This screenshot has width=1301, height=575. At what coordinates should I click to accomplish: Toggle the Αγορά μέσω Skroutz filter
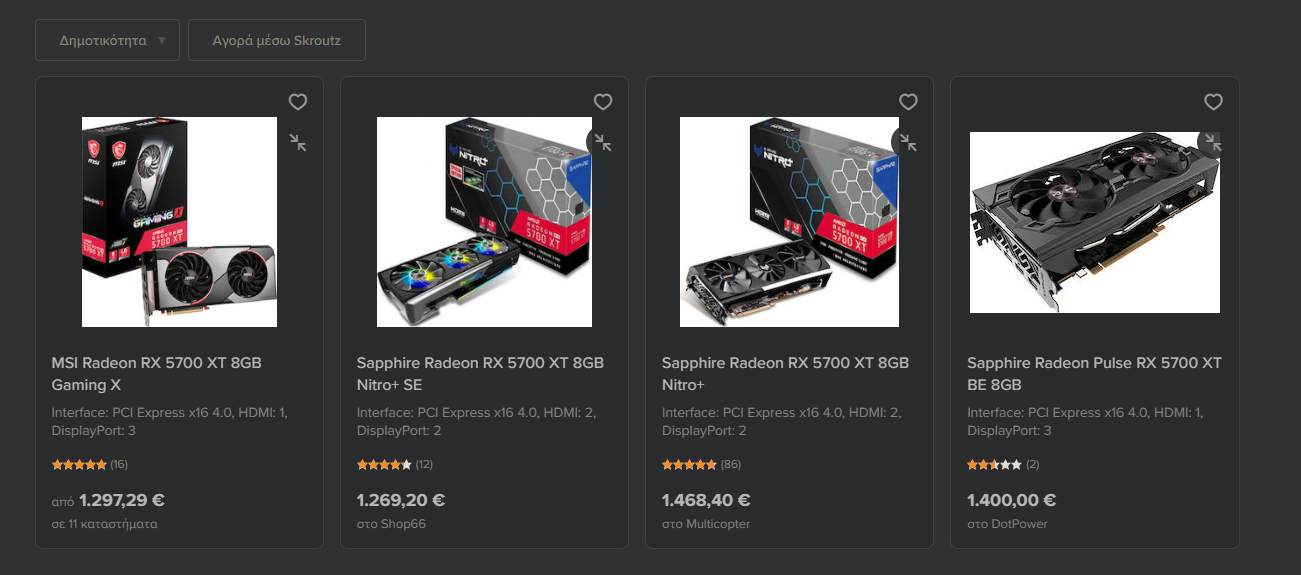[x=277, y=41]
